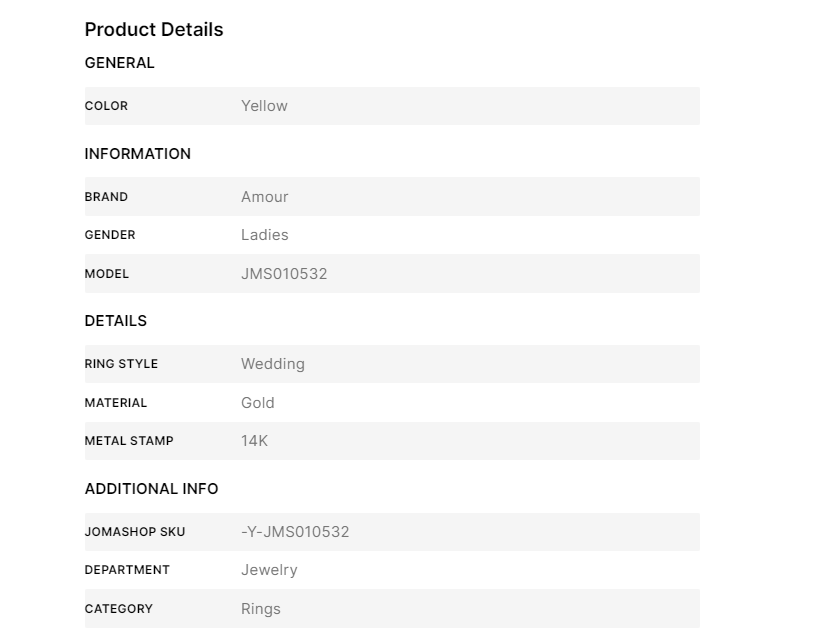Click the CATEGORY row label
The width and height of the screenshot is (826, 628).
pyautogui.click(x=119, y=609)
